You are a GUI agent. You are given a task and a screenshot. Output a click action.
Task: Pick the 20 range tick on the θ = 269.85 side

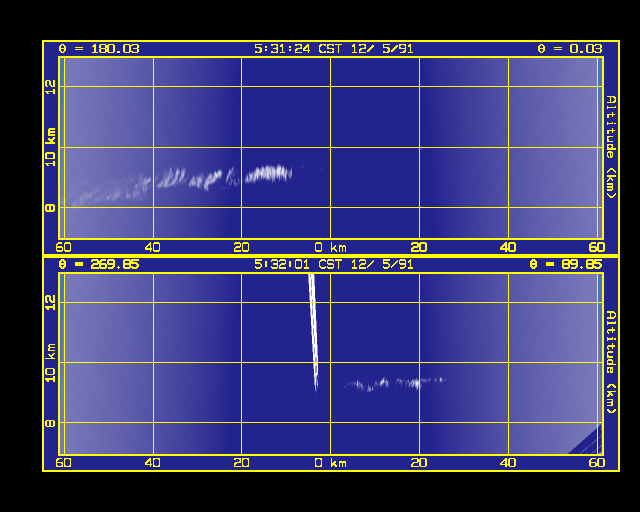[x=242, y=463]
